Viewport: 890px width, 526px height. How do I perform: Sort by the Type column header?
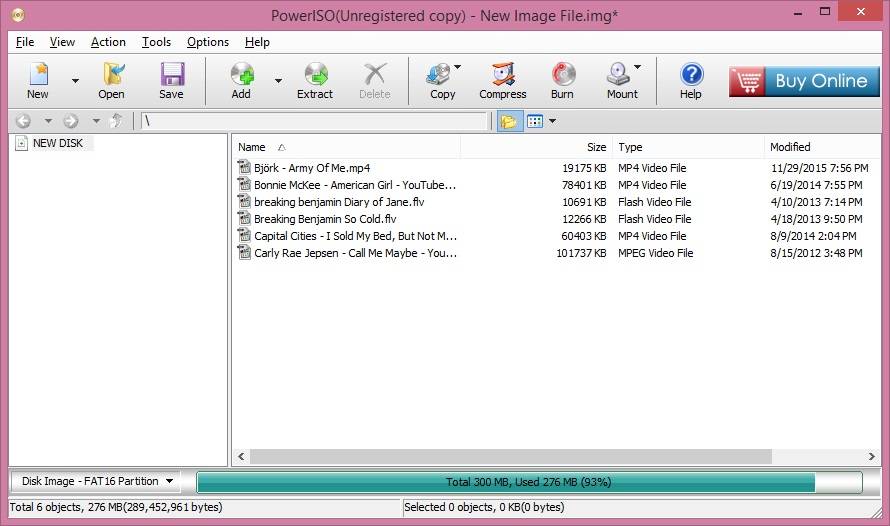tap(689, 147)
